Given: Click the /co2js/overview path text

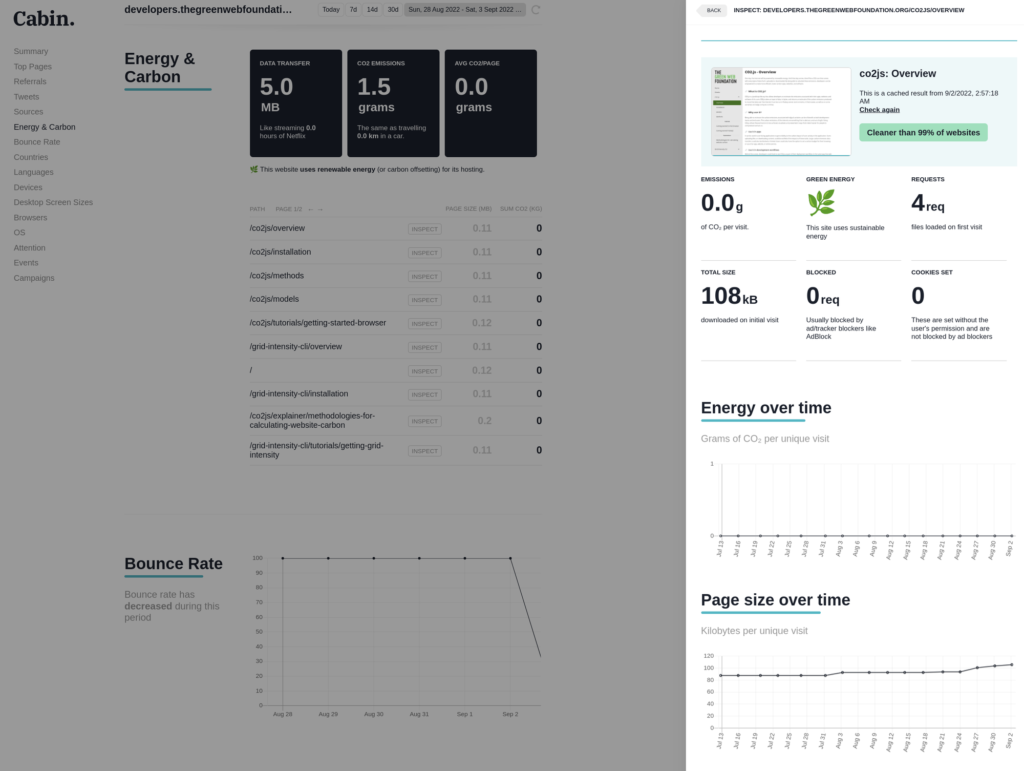Looking at the screenshot, I should click(x=277, y=228).
